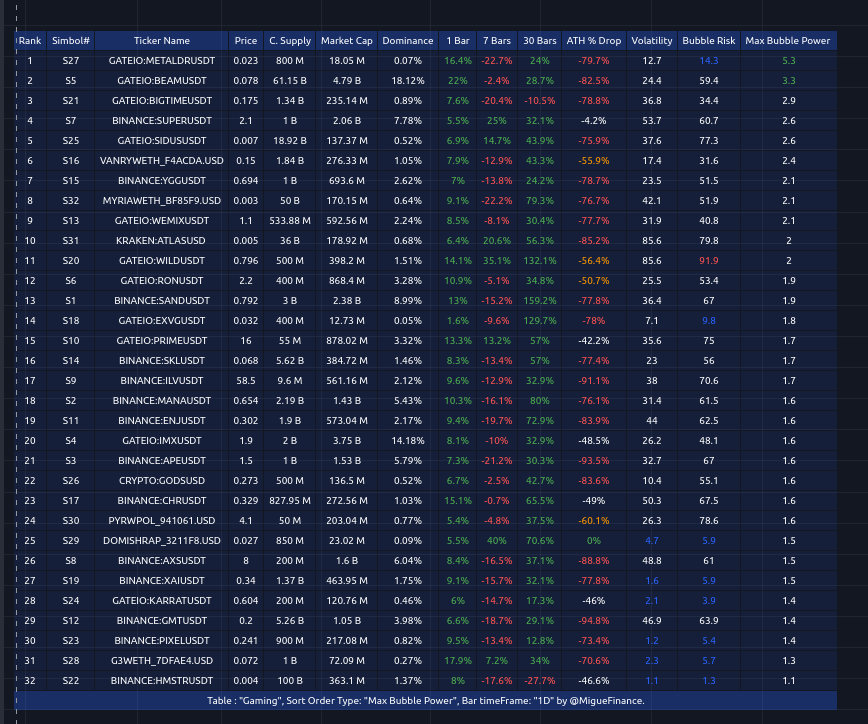Click the Bubble Risk column header
This screenshot has width=868, height=724.
(709, 40)
